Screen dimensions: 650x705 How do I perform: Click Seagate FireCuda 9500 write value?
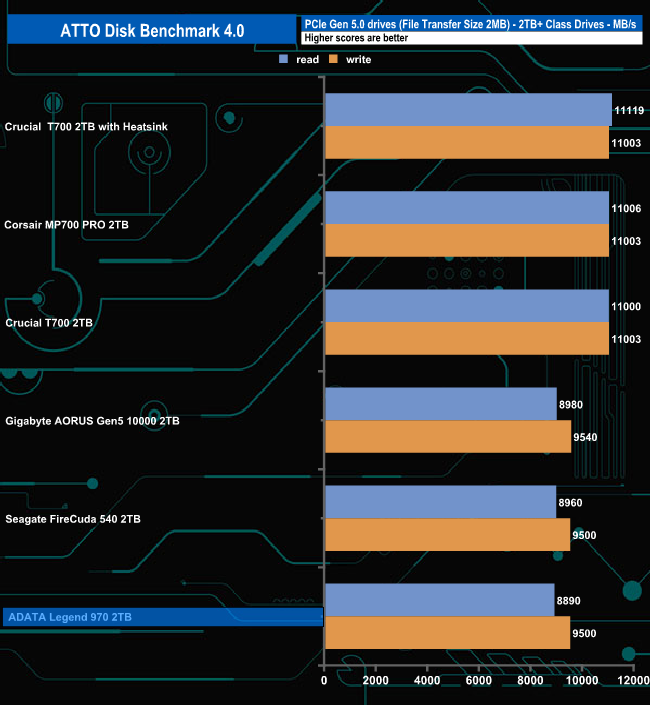pos(584,535)
